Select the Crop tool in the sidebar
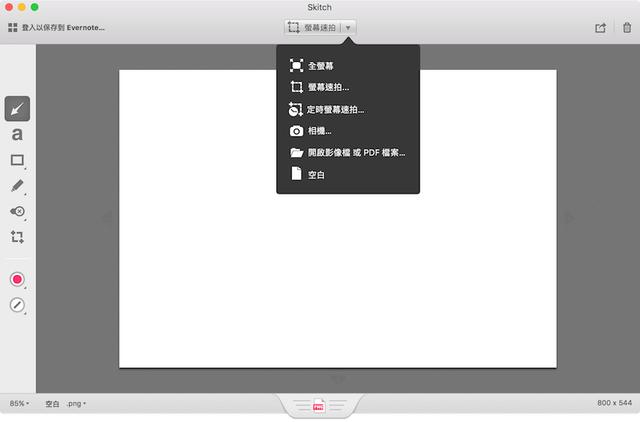640x422 pixels. pyautogui.click(x=17, y=237)
